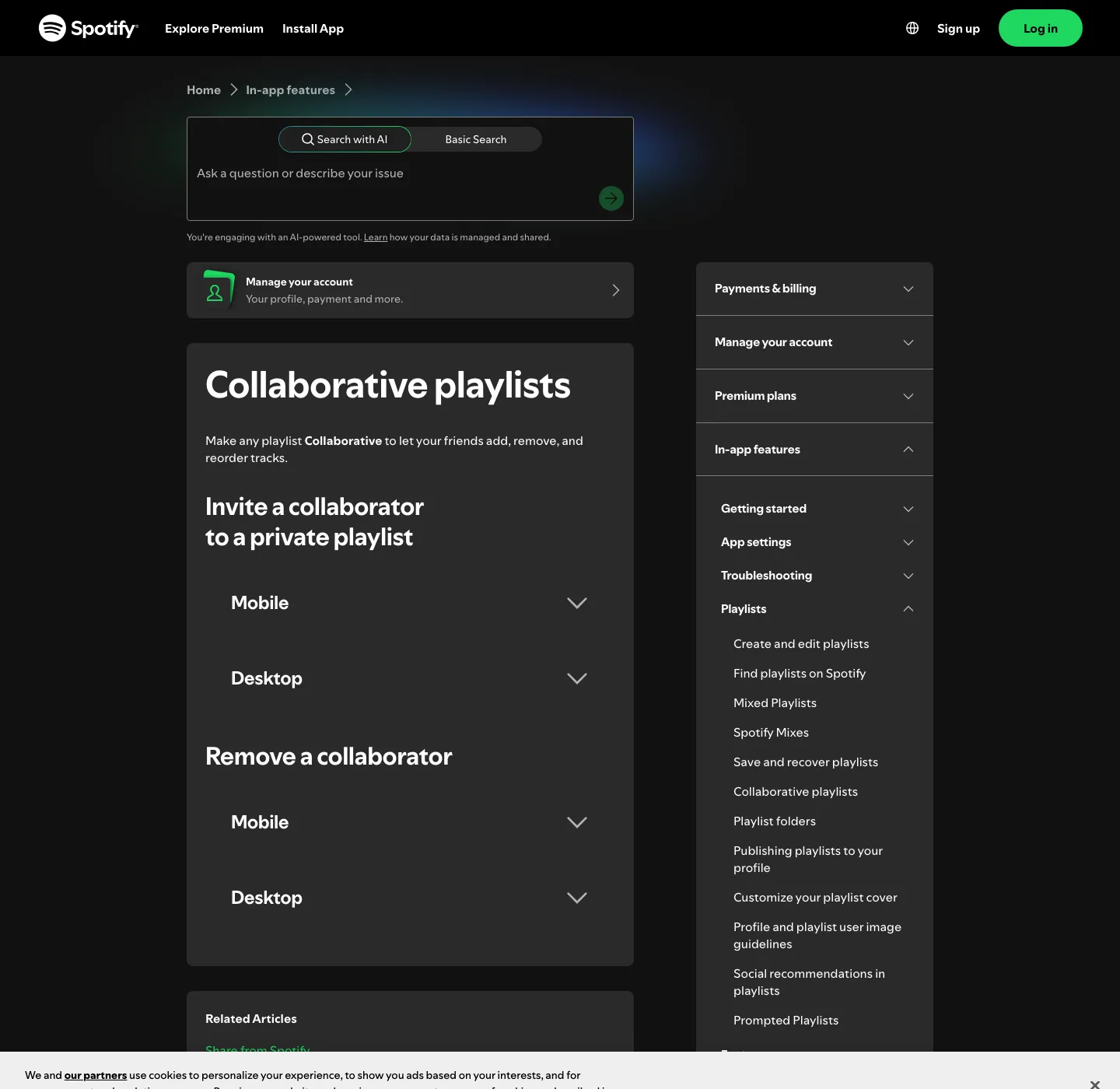Expand Payments & billing section
Viewport: 1120px width, 1089px height.
814,289
